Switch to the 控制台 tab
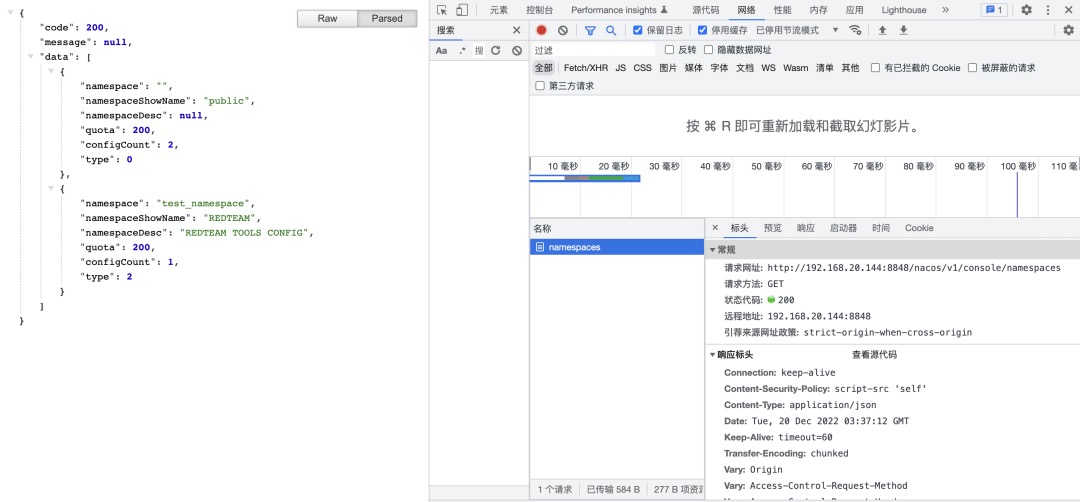Screen dimensions: 1080x502 pos(539,10)
